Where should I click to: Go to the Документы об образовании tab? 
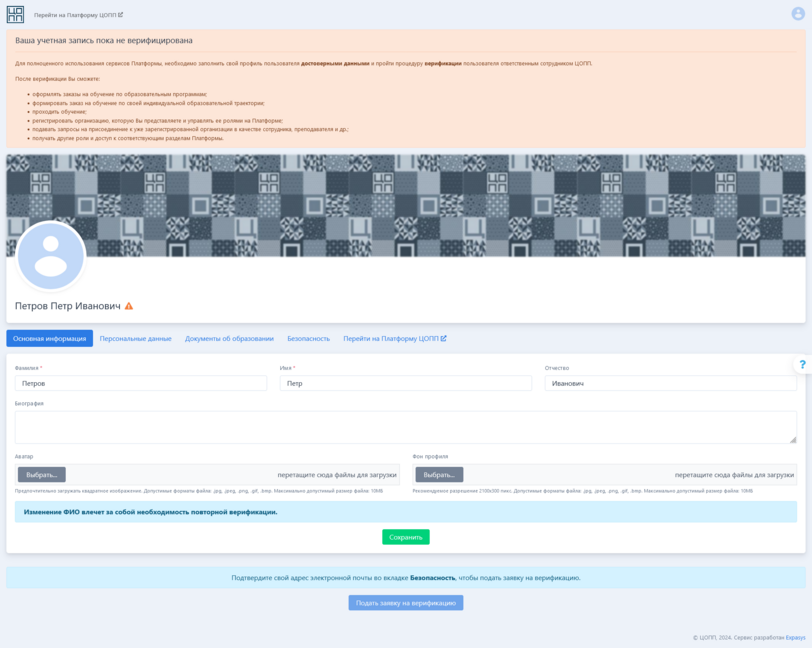[x=229, y=339]
